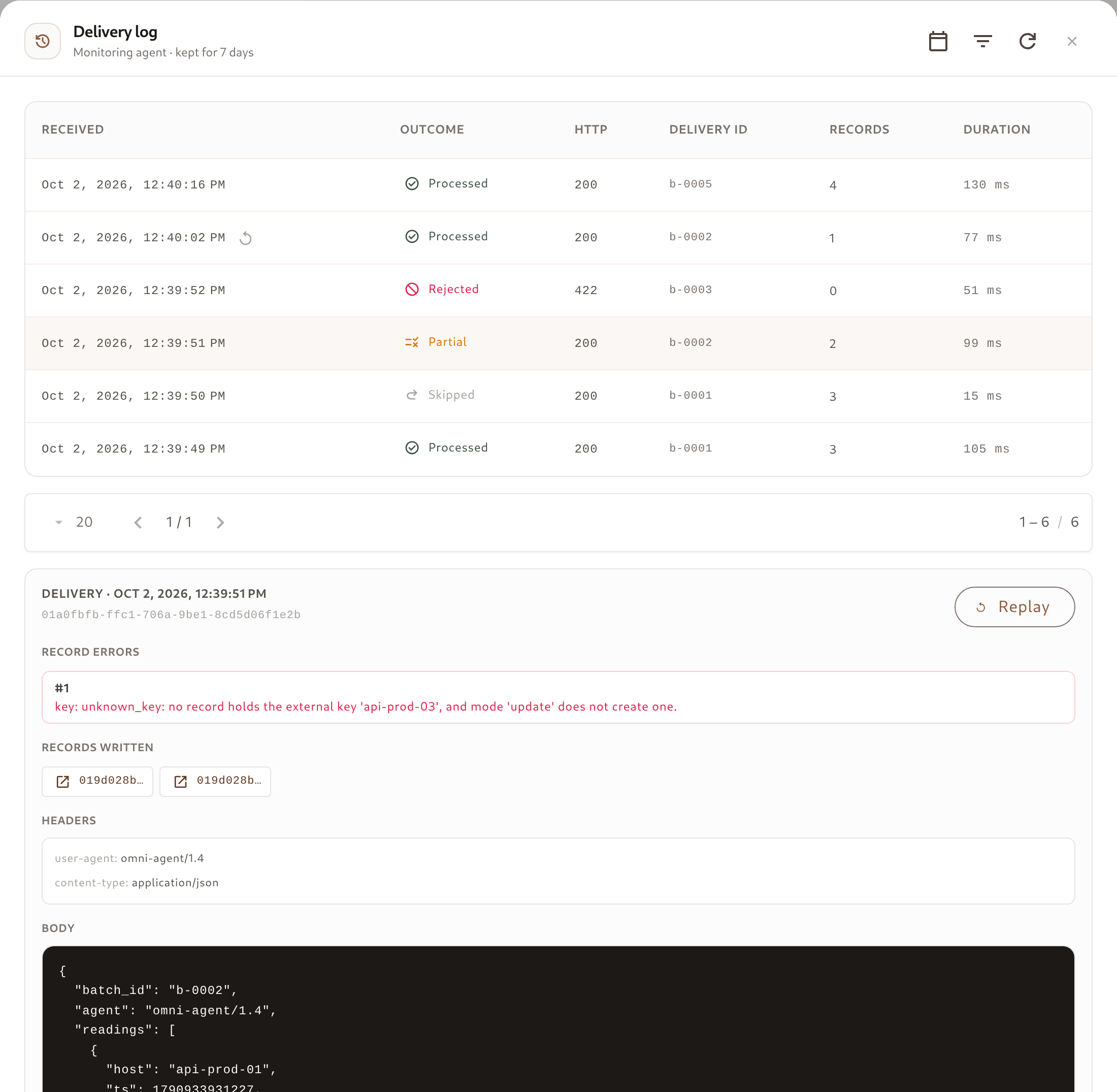Select the delivery received at 12:39:51 PM
Viewport: 1117px width, 1092px height.
(558, 343)
